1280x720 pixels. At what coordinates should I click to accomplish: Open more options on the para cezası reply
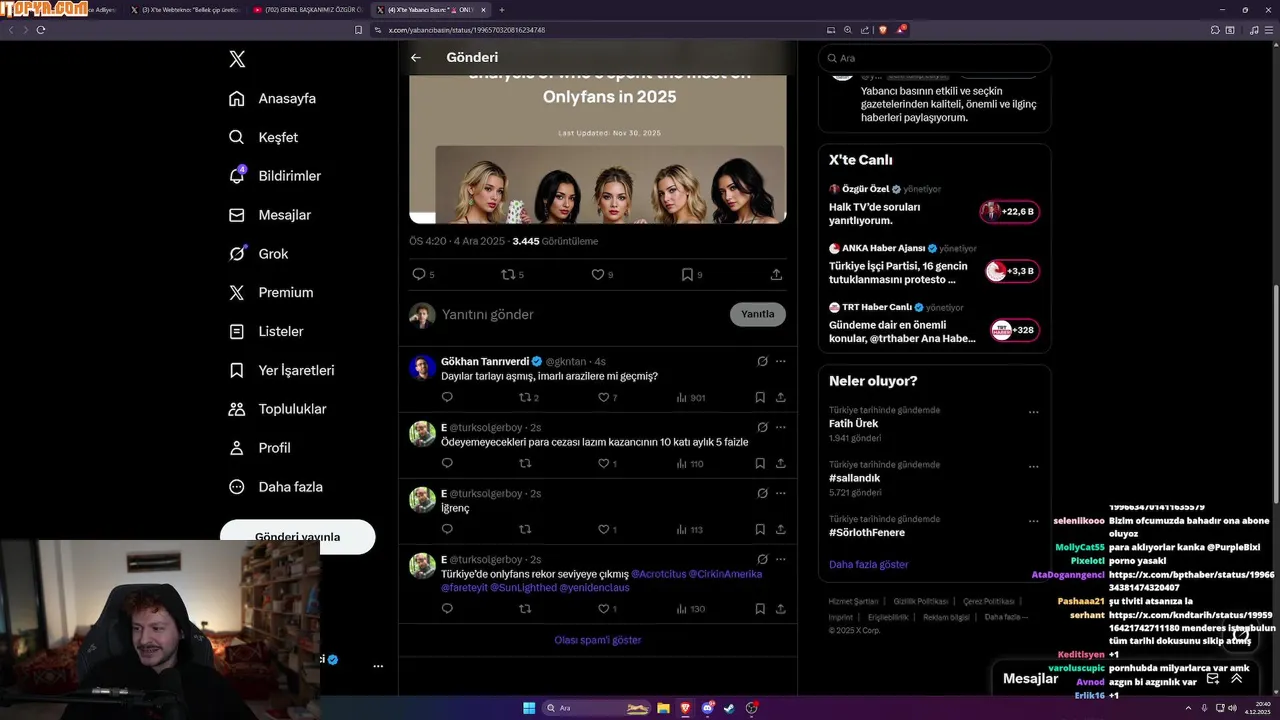click(x=781, y=427)
